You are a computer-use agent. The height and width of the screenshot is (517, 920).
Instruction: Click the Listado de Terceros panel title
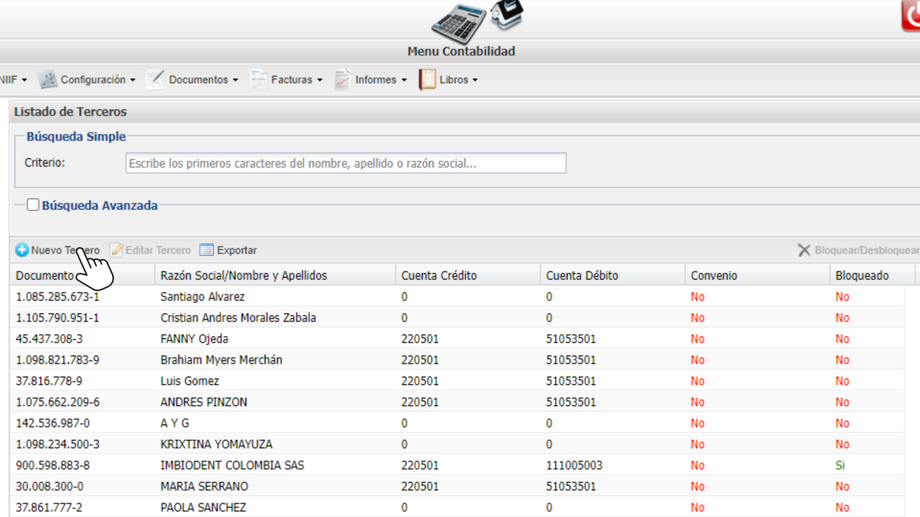pos(70,111)
